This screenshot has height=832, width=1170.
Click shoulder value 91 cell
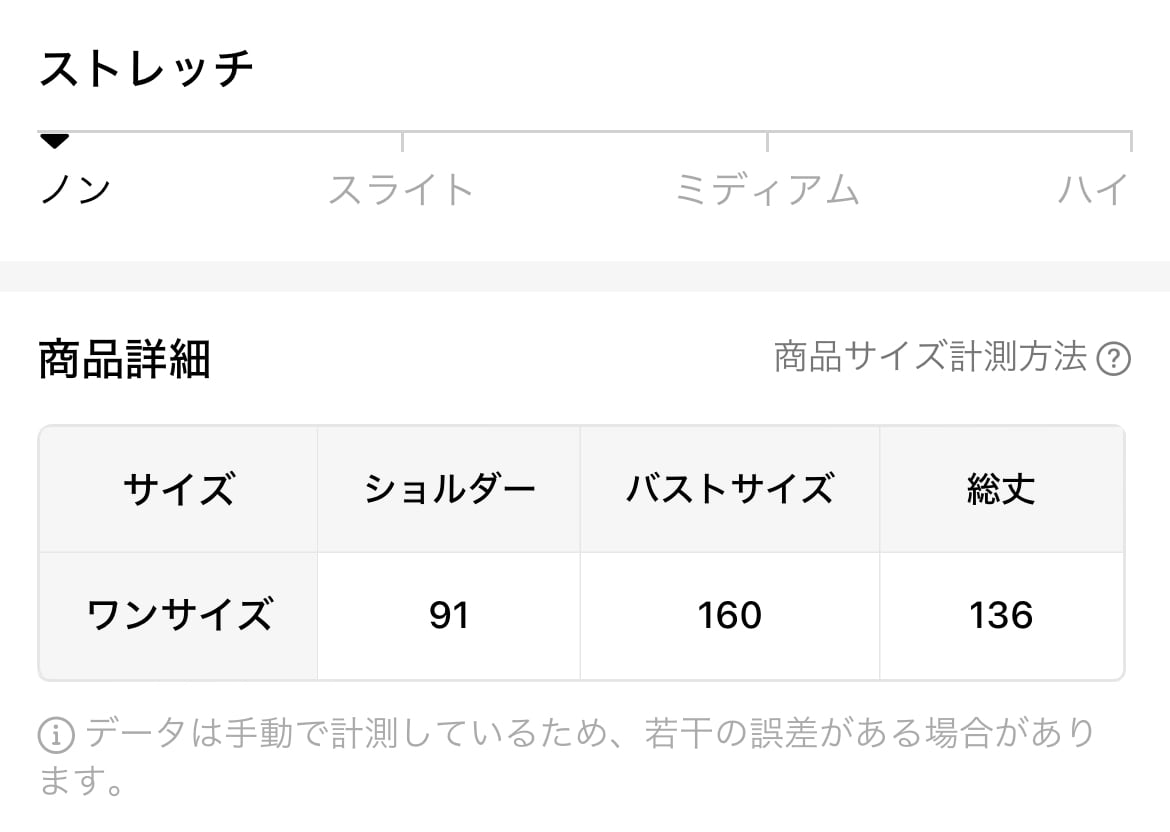449,616
